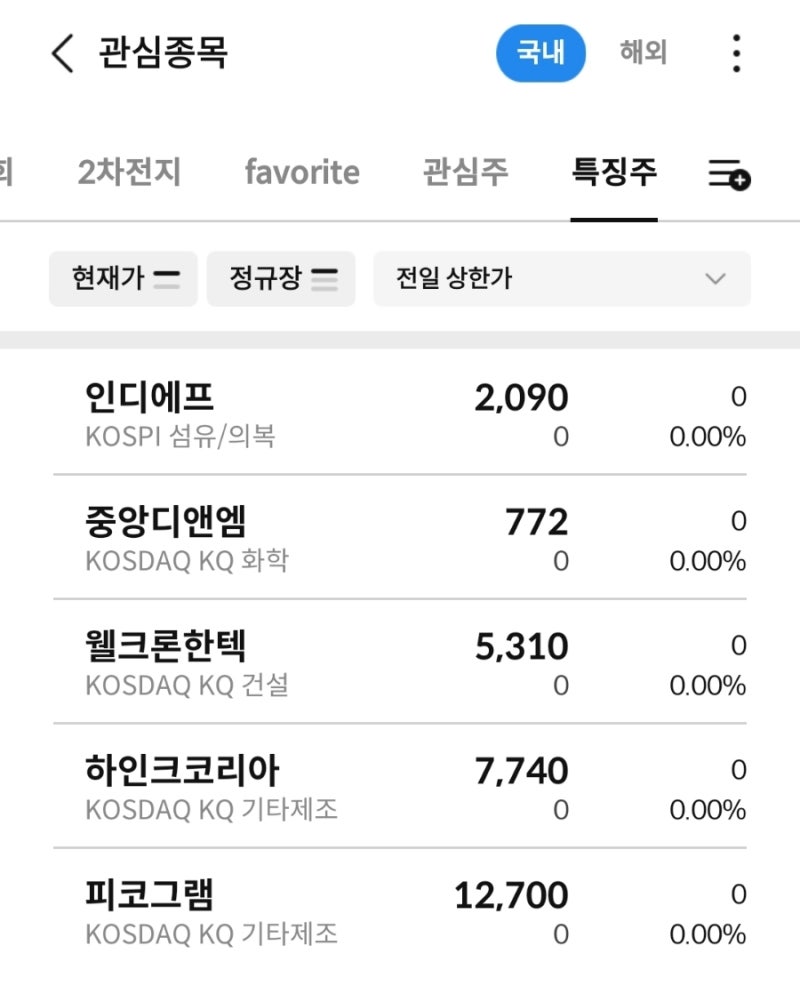Image resolution: width=800 pixels, height=994 pixels.
Task: Tap the back arrow icon
Action: click(x=62, y=55)
